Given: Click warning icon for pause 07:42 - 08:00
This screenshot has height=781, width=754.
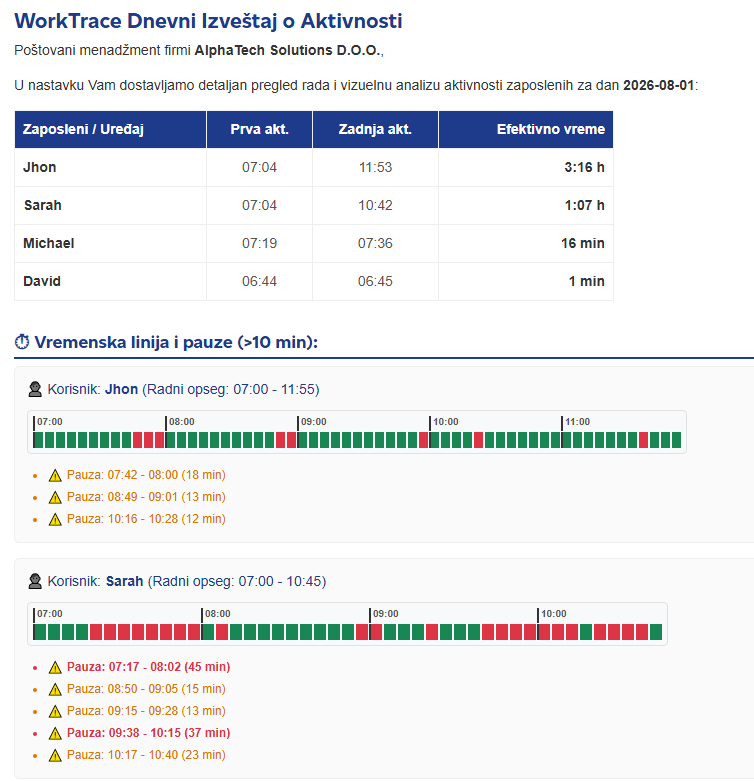Looking at the screenshot, I should [55, 475].
